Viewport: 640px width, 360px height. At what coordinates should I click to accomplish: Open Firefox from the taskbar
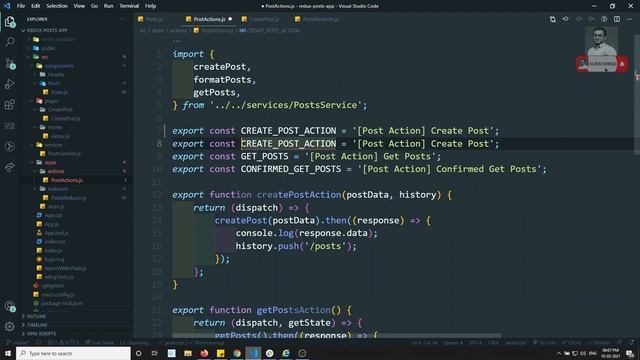(x=204, y=353)
